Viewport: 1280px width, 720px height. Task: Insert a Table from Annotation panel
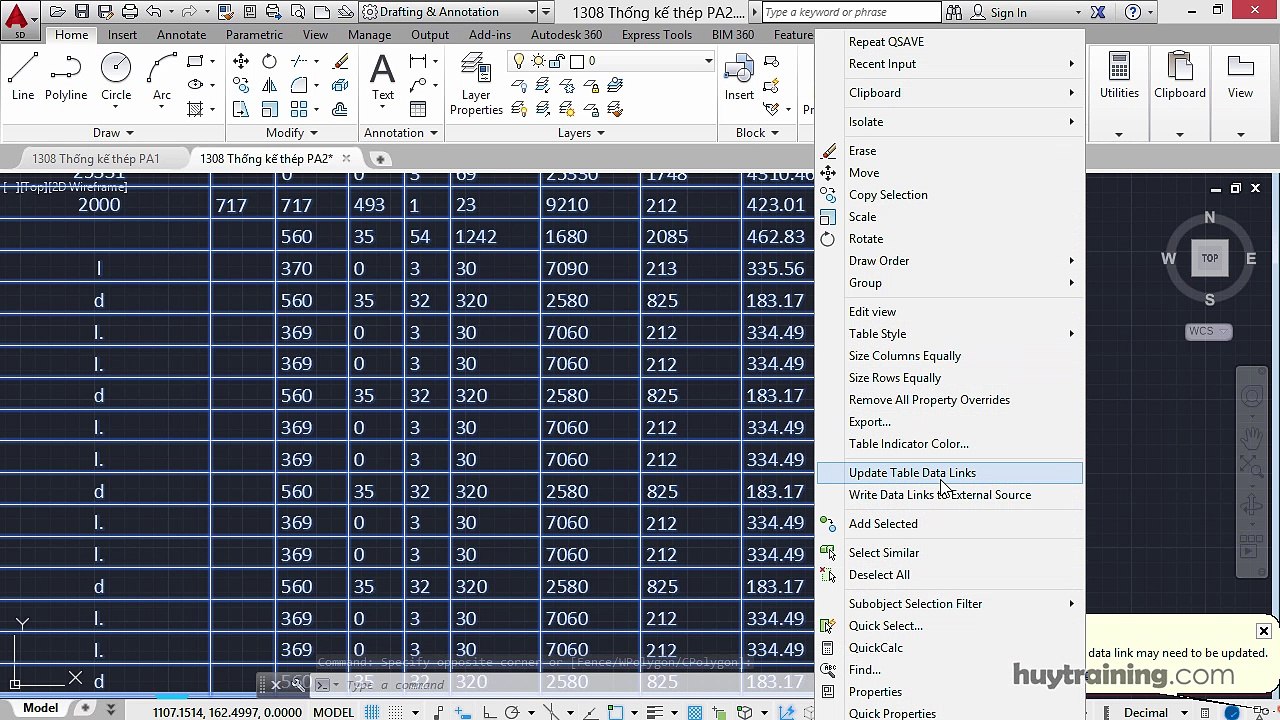point(418,109)
